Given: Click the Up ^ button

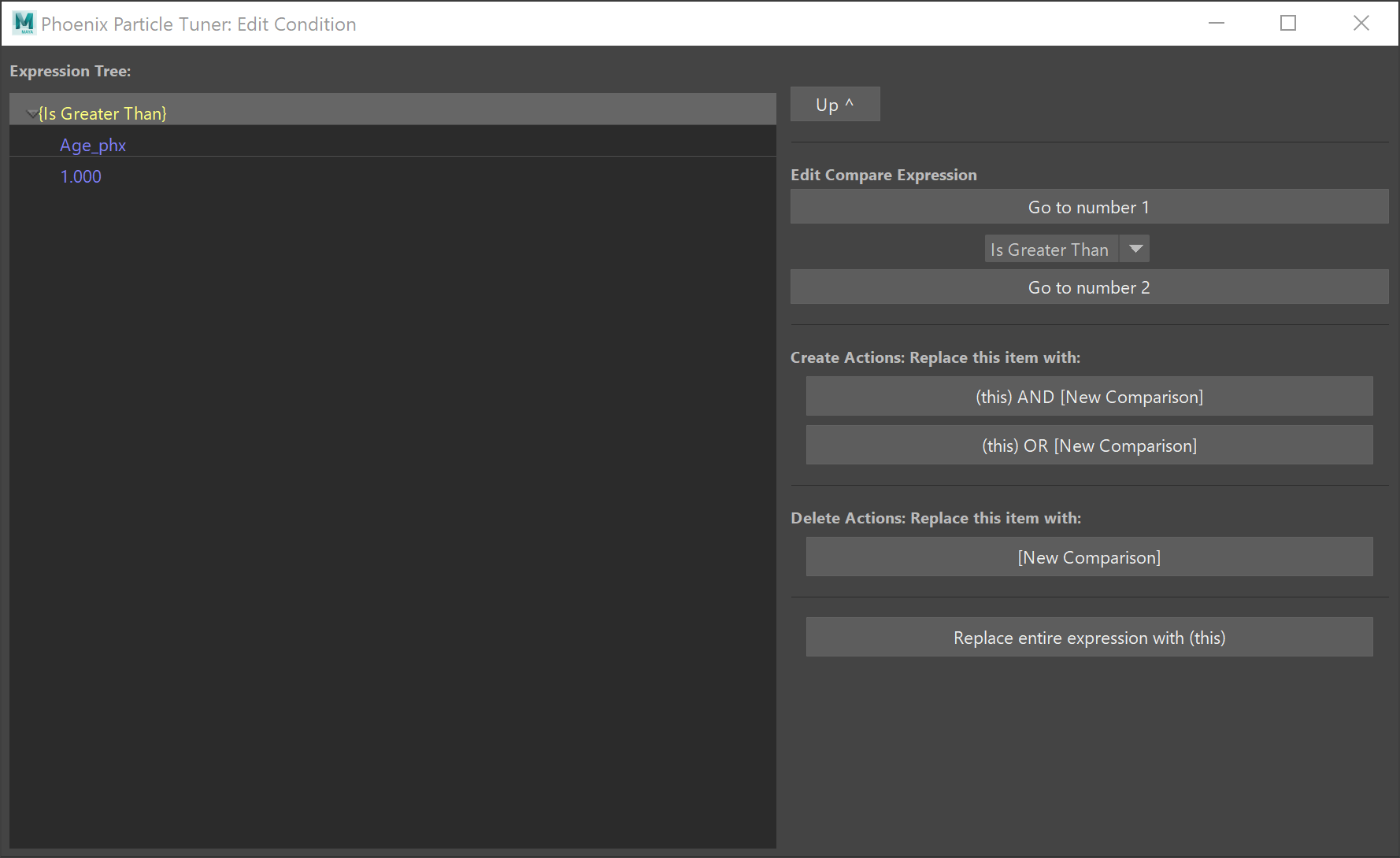Looking at the screenshot, I should 835,104.
